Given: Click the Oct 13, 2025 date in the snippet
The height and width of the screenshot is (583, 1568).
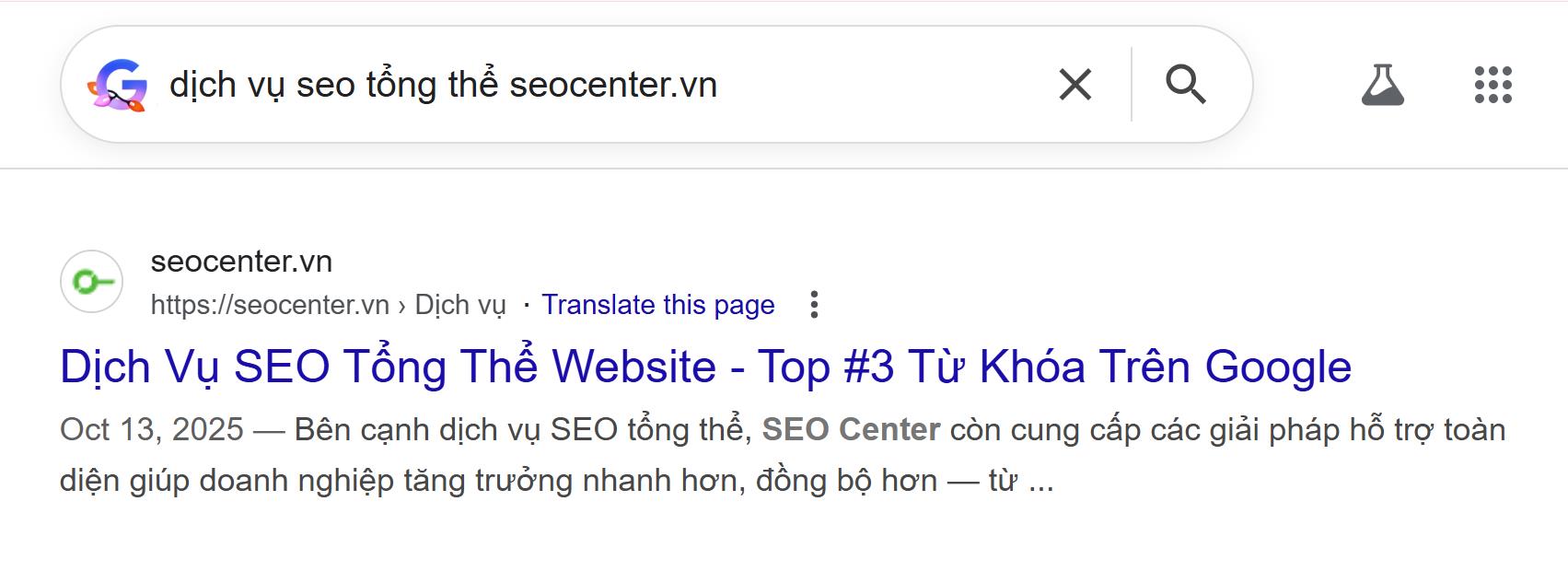Looking at the screenshot, I should [x=152, y=427].
